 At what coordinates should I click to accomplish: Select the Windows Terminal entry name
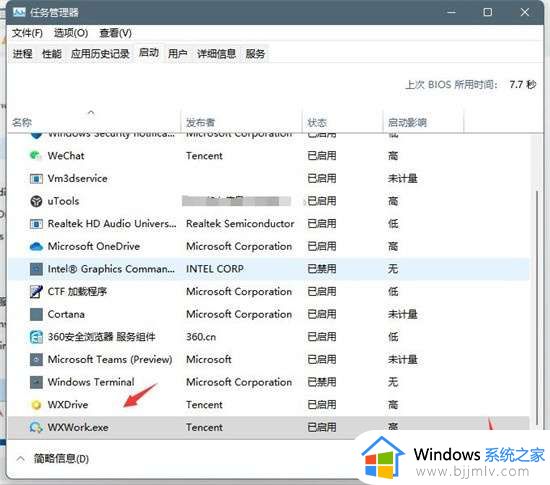point(91,382)
